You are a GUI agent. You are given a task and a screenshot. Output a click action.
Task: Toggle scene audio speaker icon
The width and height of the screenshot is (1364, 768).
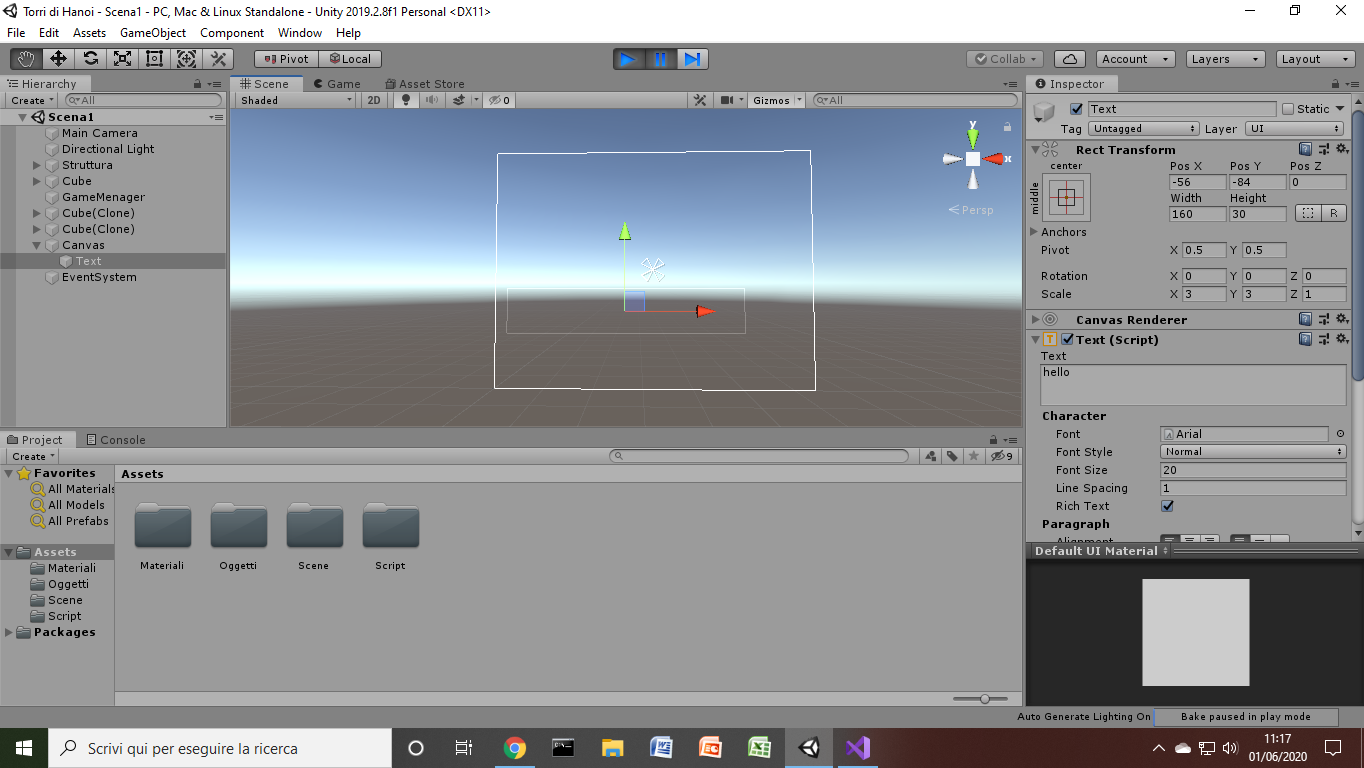click(431, 100)
